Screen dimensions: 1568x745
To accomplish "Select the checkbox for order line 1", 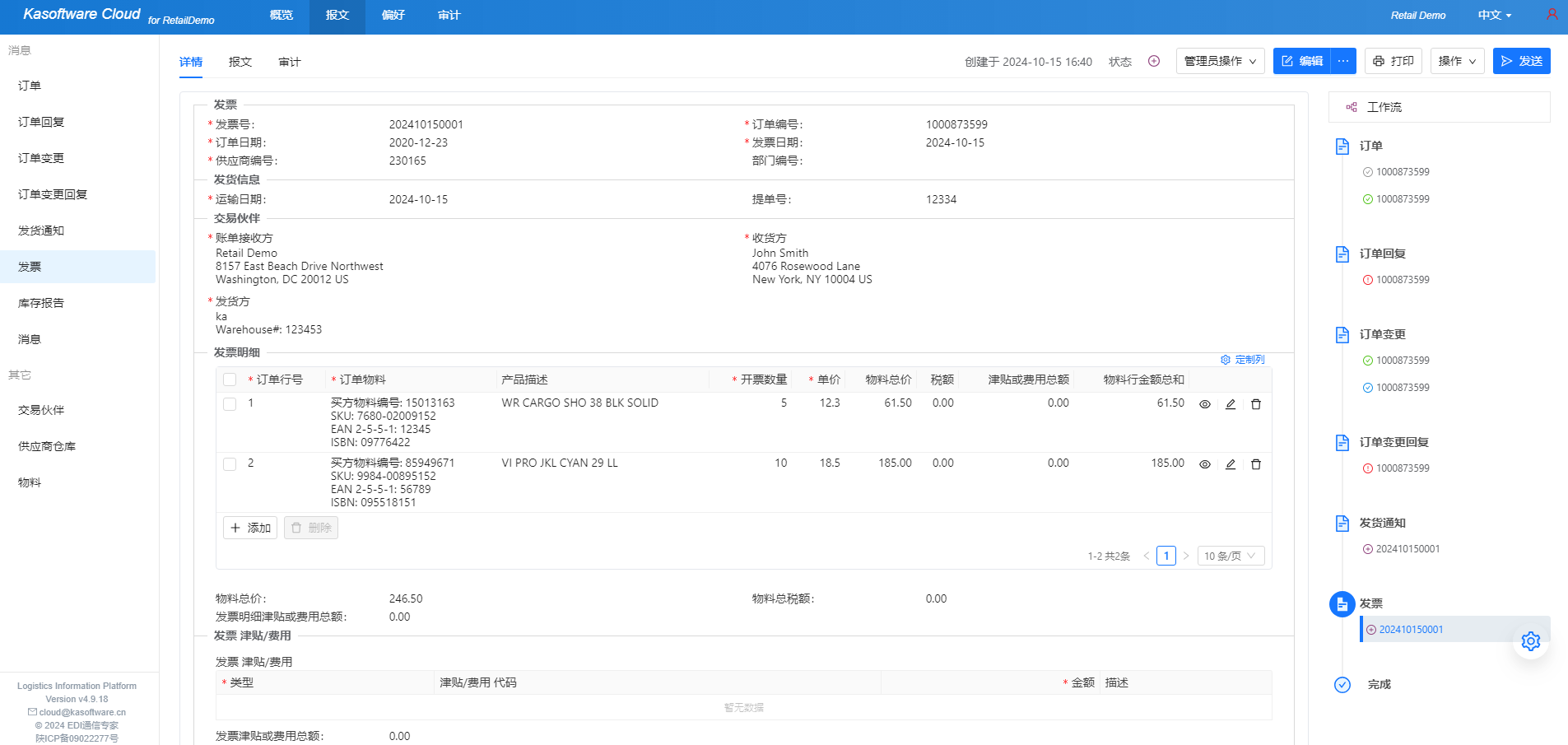I will point(230,404).
